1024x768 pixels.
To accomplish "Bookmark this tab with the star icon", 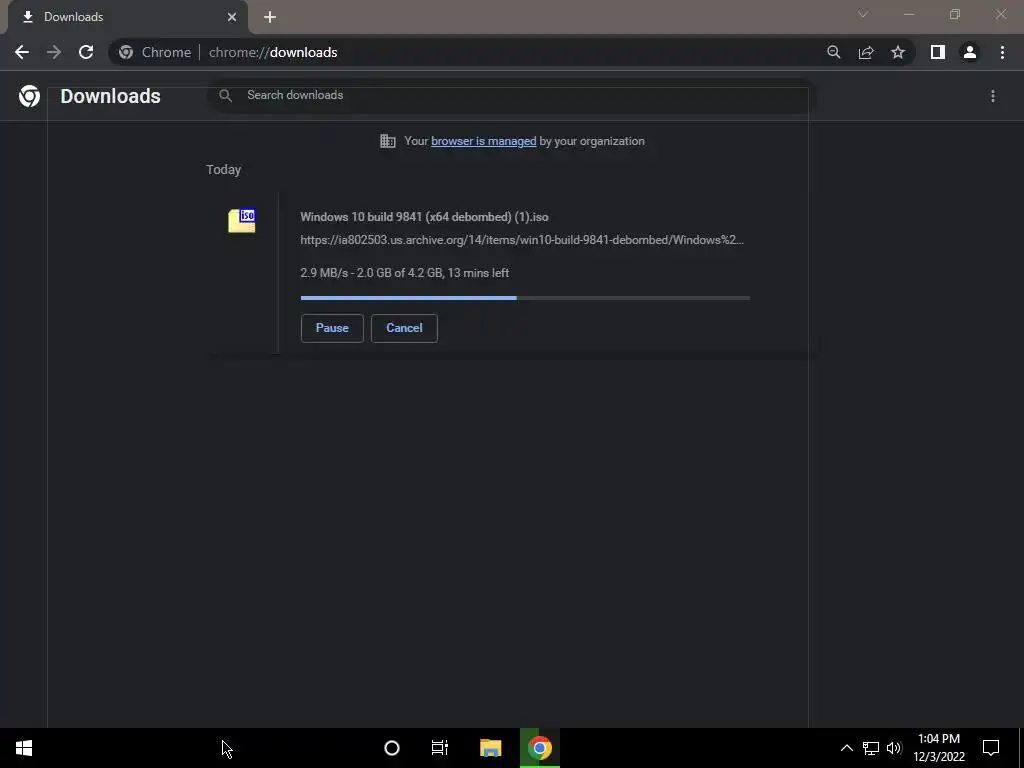I will click(x=898, y=52).
